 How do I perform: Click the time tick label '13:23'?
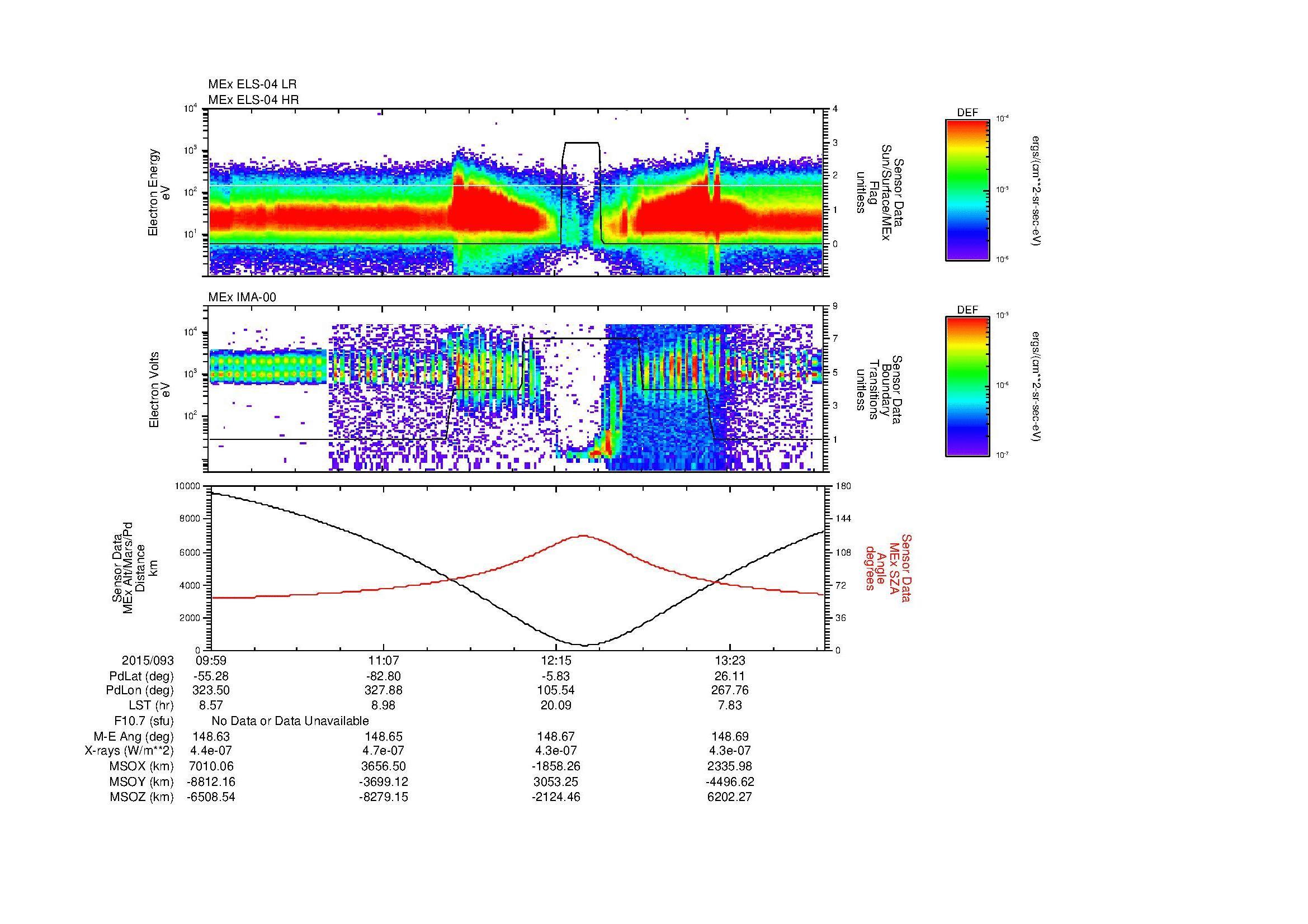pyautogui.click(x=729, y=661)
